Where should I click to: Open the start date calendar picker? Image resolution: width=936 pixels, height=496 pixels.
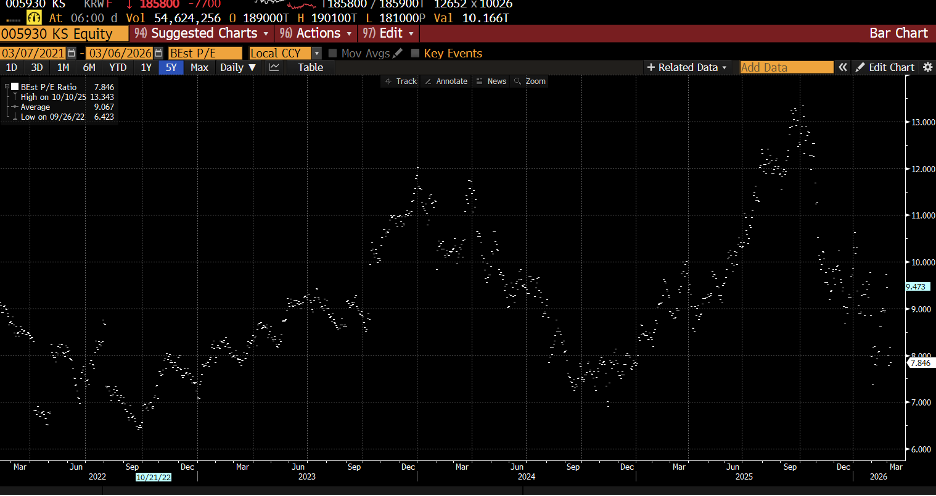[x=70, y=53]
